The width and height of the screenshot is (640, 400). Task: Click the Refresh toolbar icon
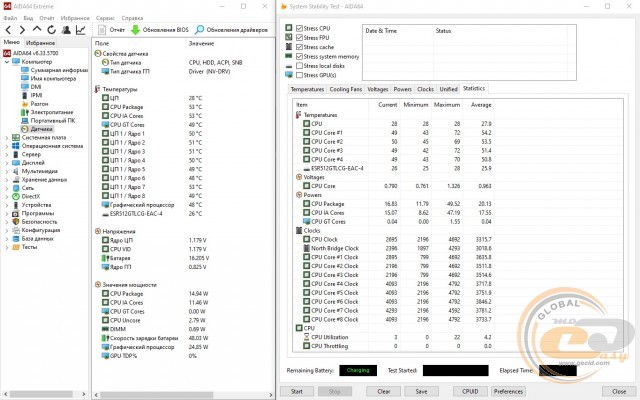coord(51,30)
